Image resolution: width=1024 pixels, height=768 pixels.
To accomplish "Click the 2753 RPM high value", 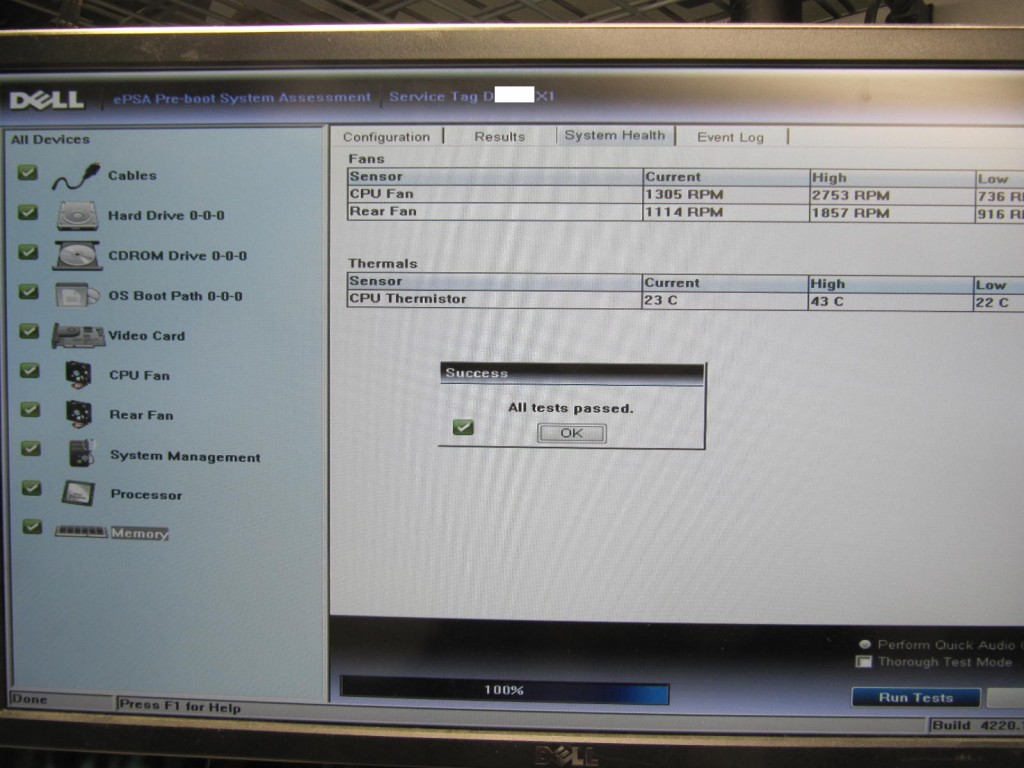I will tap(850, 195).
